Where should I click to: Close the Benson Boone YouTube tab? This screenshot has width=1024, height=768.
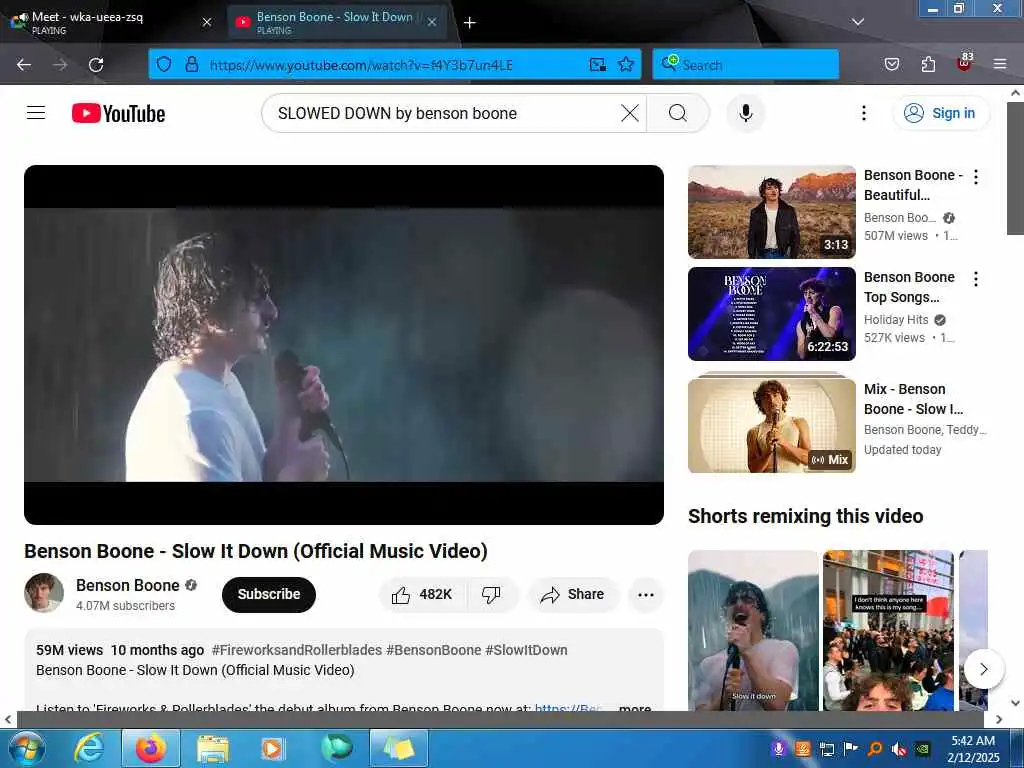(432, 22)
